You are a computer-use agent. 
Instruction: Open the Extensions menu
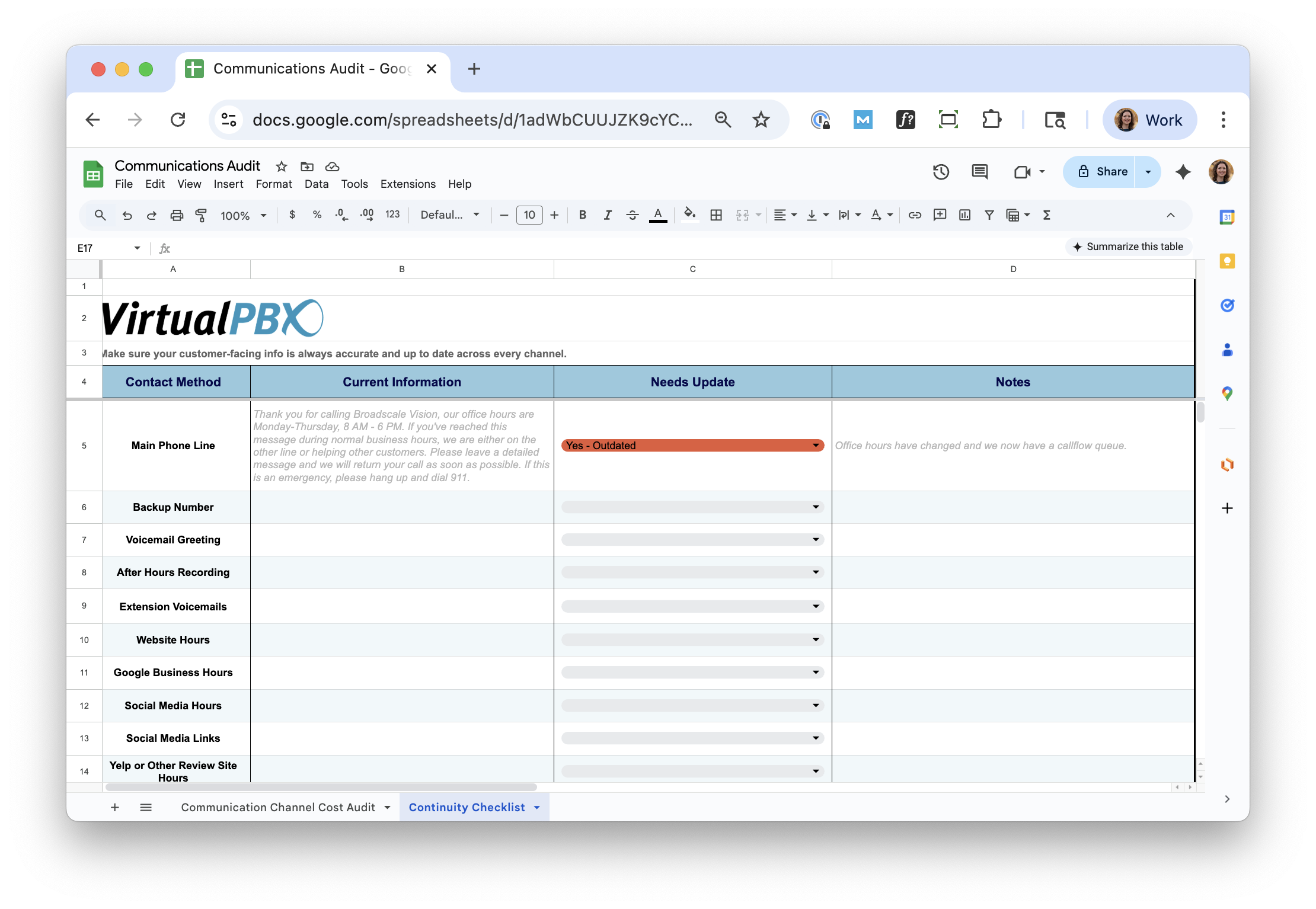click(x=408, y=184)
